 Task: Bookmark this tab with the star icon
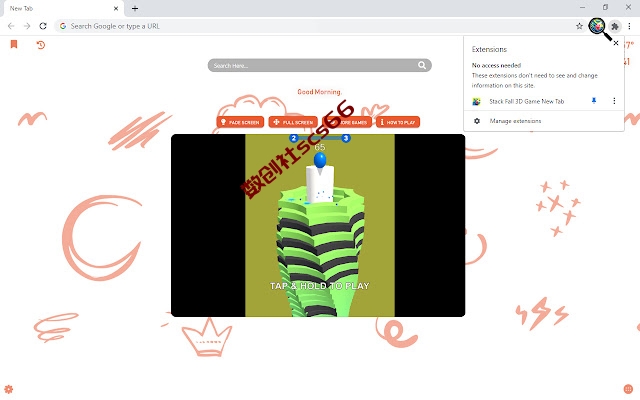579,26
